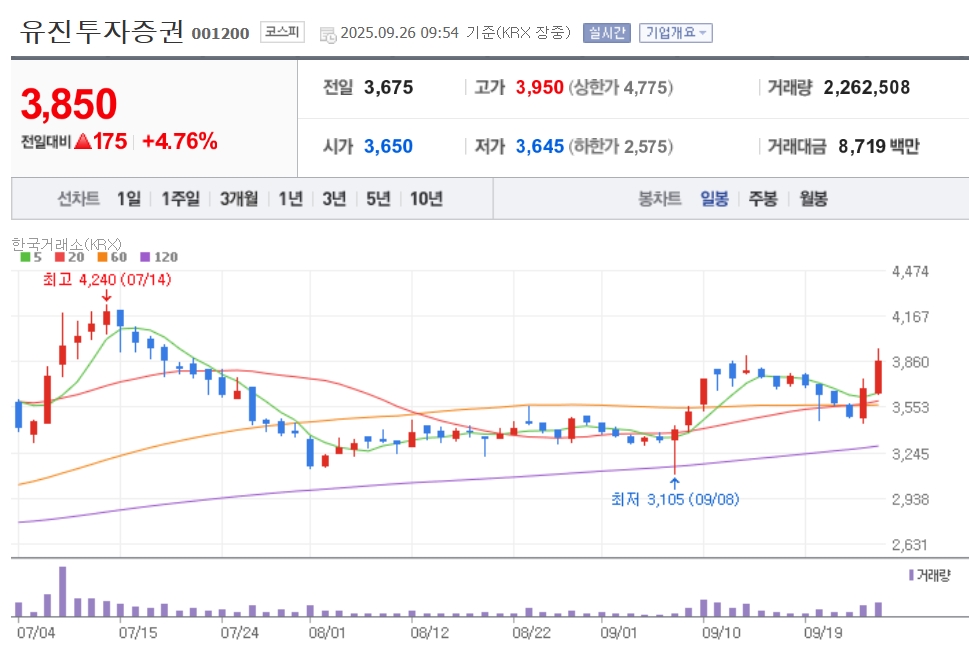Click the 거래량 value 2,262,508

tap(866, 87)
